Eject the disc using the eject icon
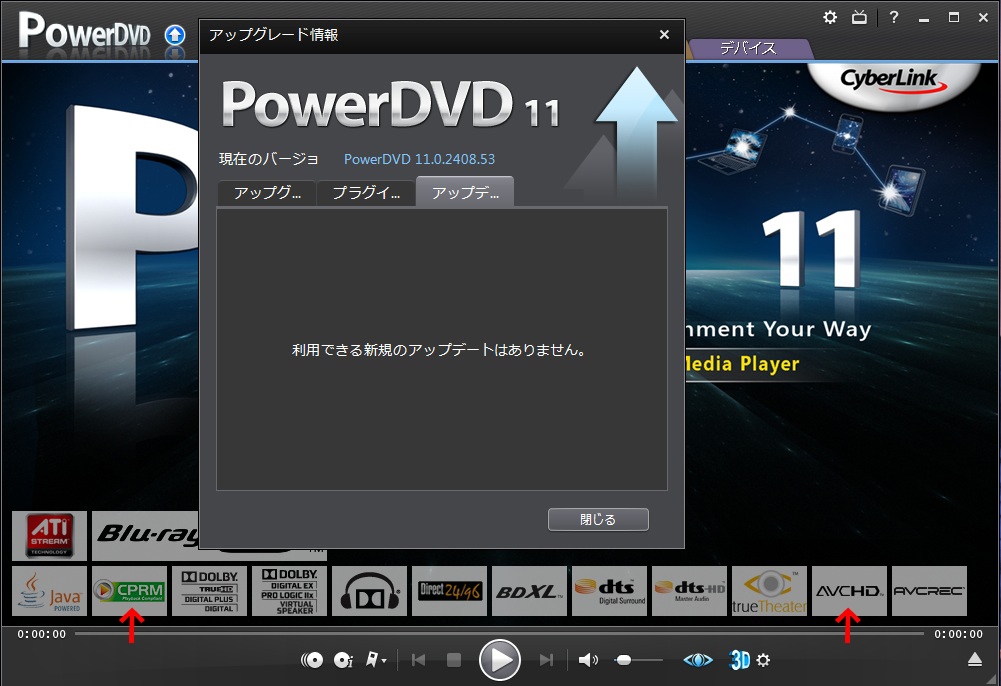 975,659
